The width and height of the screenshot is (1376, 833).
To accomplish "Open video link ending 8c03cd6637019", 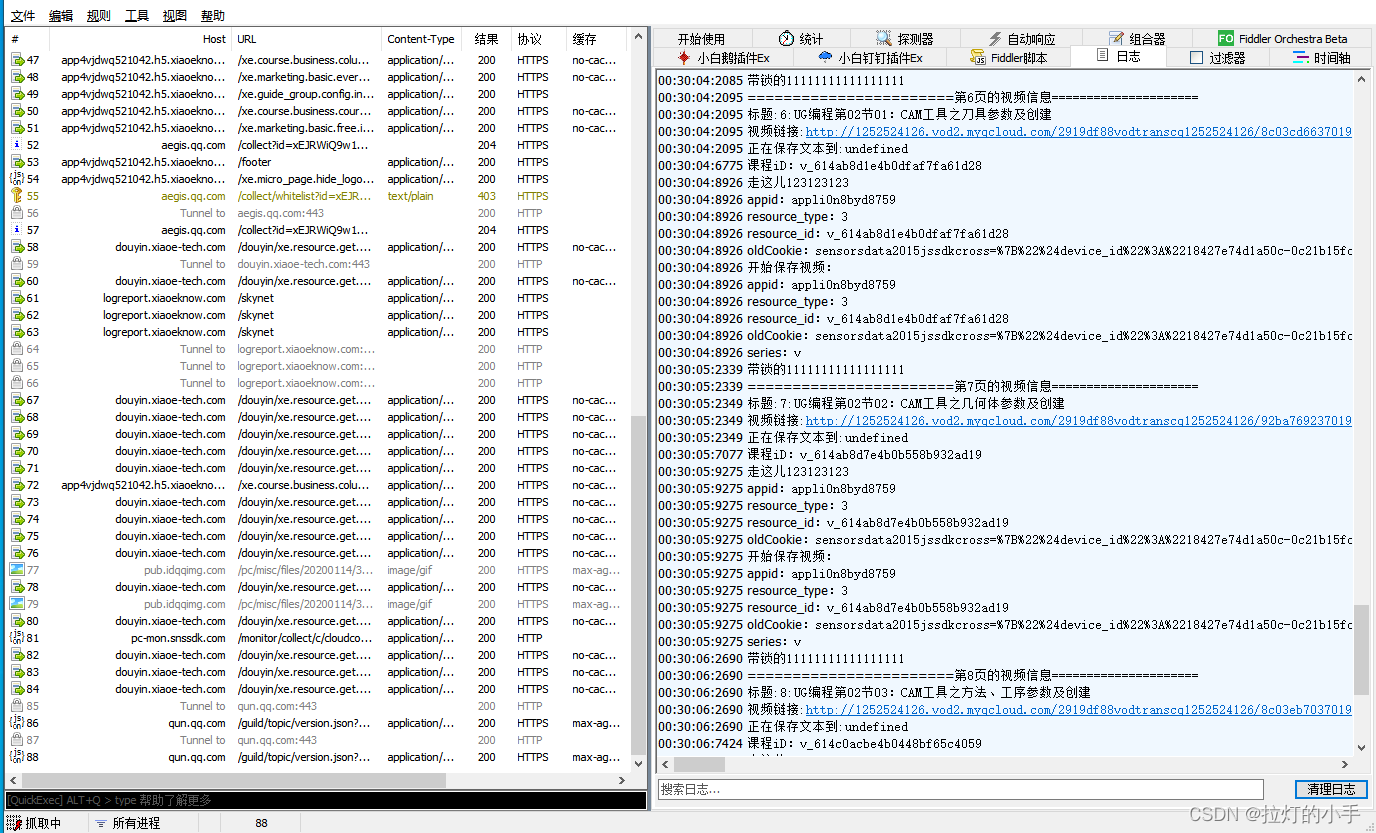I will pos(1078,131).
